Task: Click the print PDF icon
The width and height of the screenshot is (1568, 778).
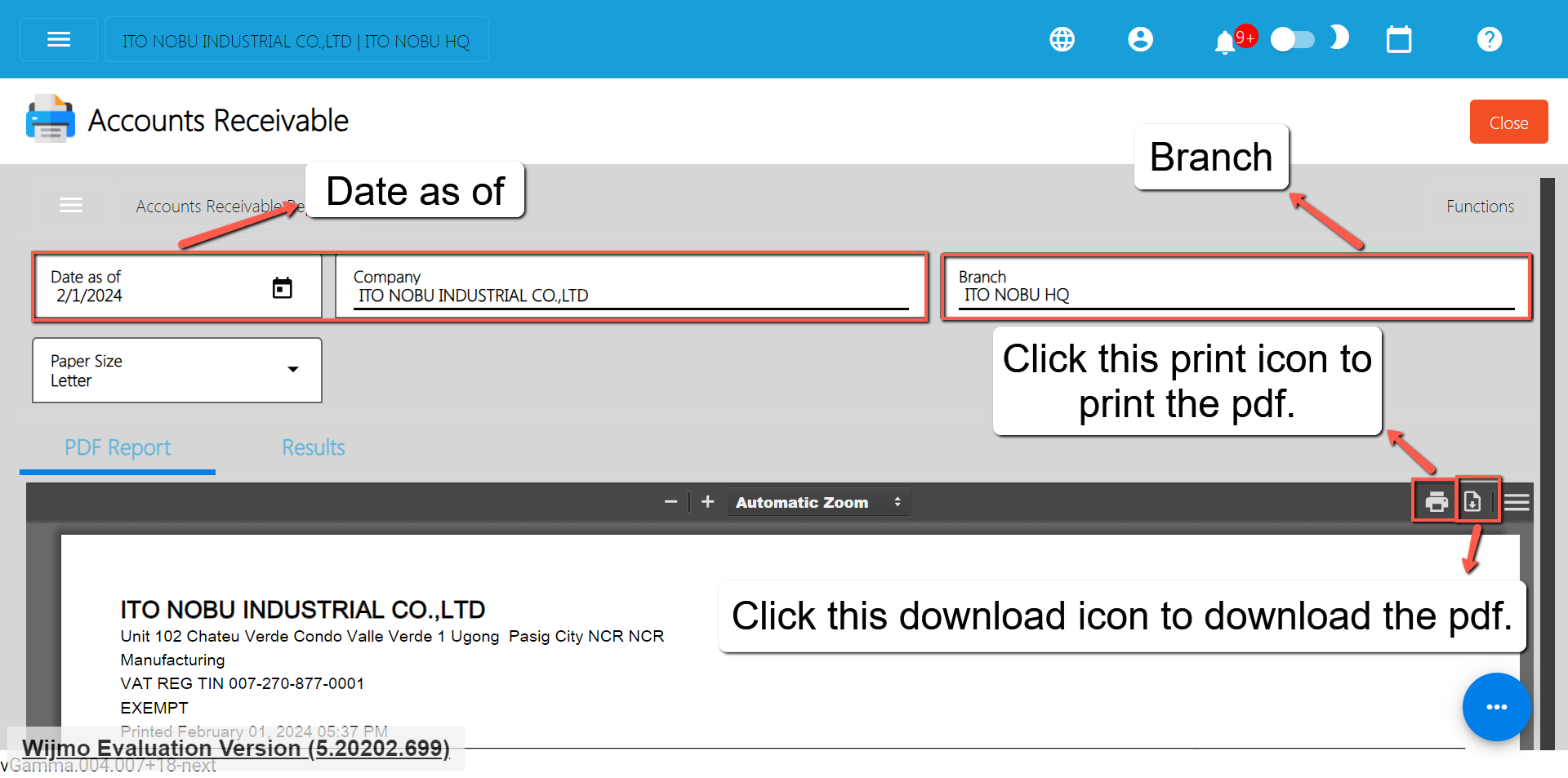Action: point(1436,501)
